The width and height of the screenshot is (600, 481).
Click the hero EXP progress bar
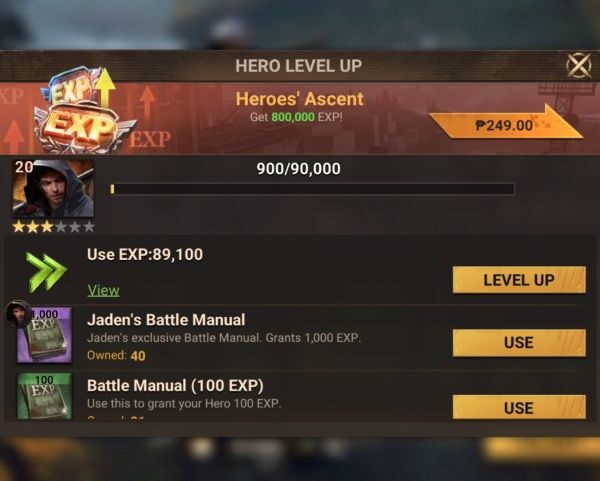(312, 189)
